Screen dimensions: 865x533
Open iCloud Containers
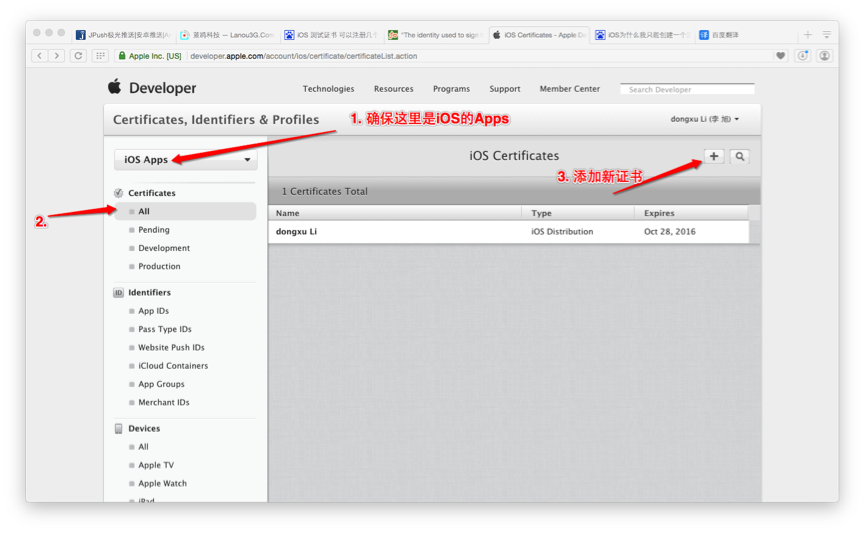(x=173, y=366)
